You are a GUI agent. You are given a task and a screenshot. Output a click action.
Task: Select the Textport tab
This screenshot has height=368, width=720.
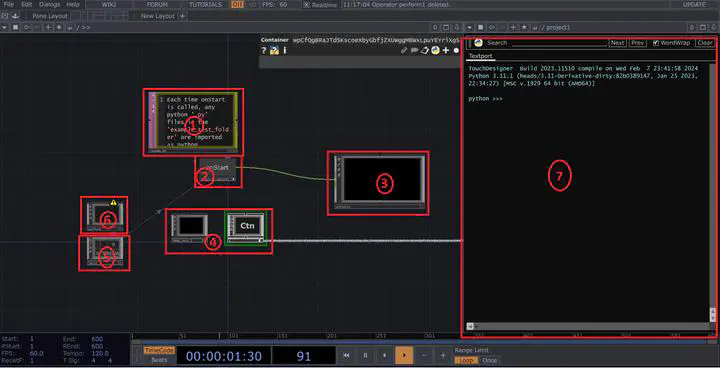tap(480, 56)
